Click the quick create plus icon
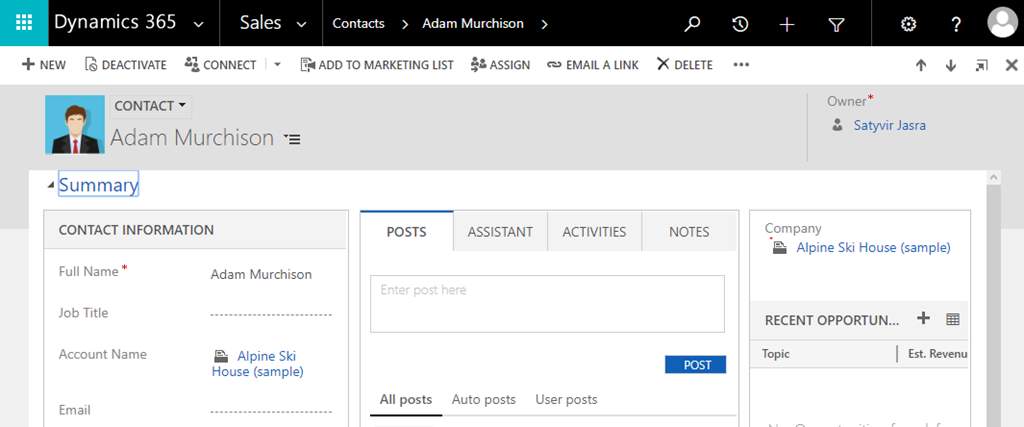Image resolution: width=1024 pixels, height=427 pixels. (787, 24)
